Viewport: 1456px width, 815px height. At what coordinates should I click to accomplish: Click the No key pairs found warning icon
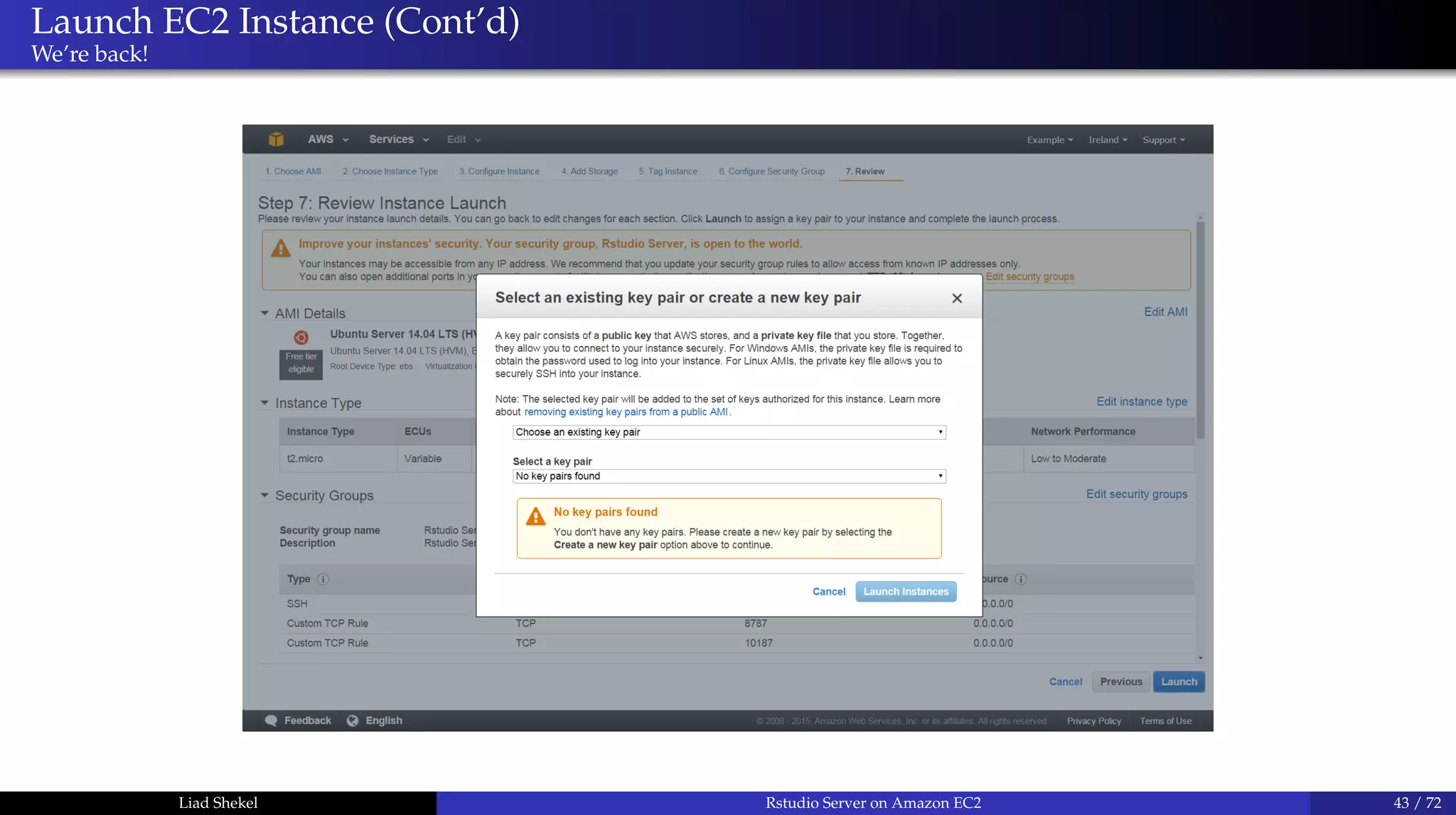(x=535, y=517)
